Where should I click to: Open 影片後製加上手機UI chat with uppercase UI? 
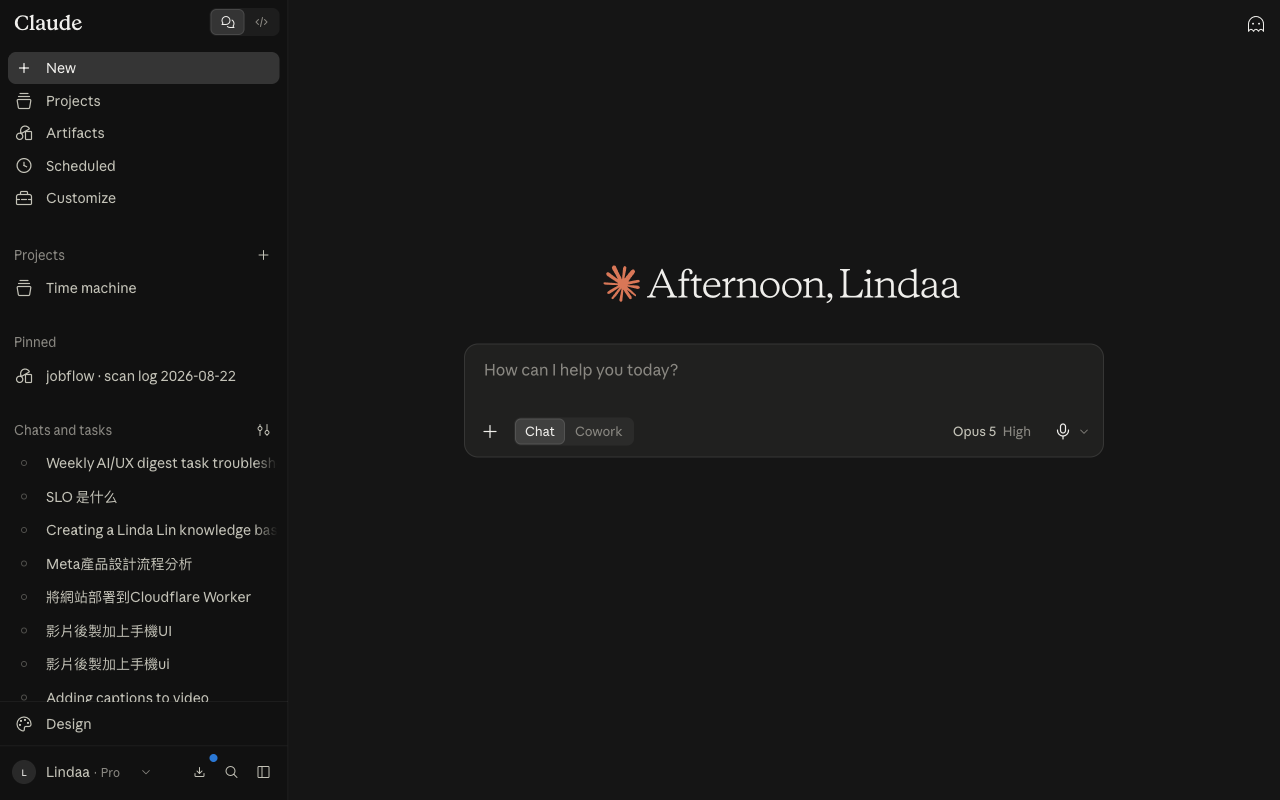(x=143, y=631)
